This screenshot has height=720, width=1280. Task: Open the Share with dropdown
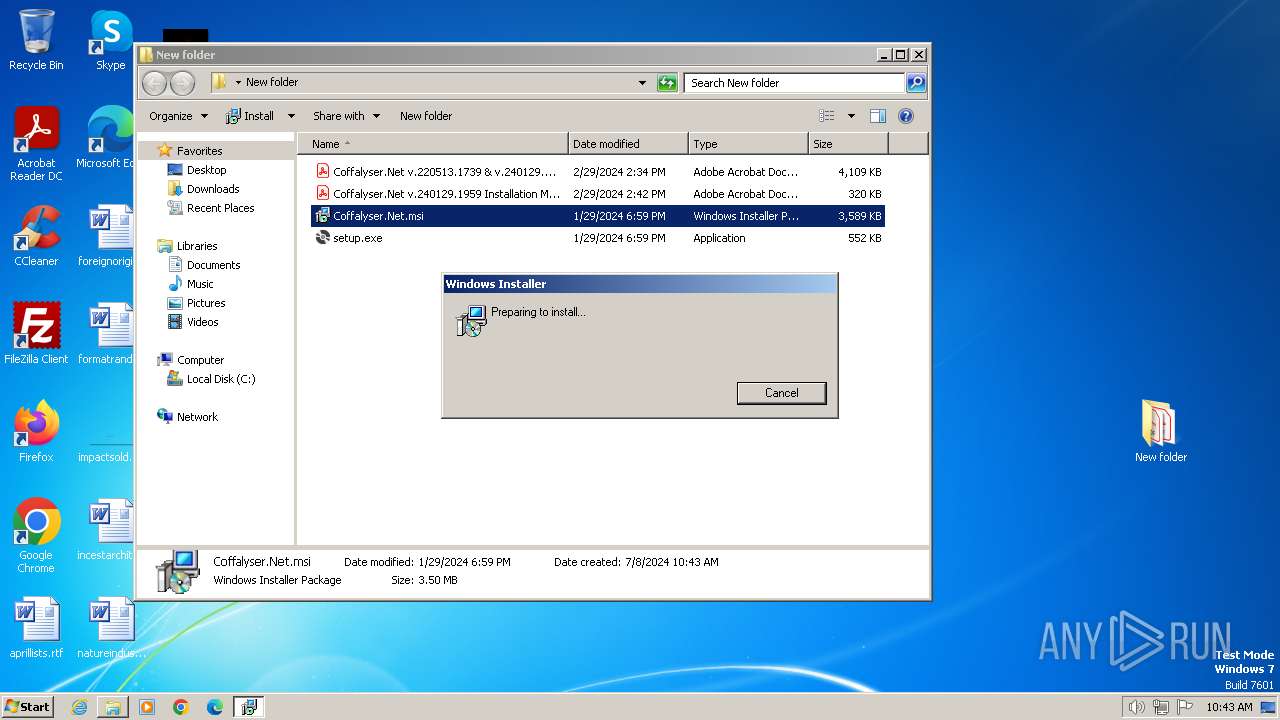click(346, 116)
